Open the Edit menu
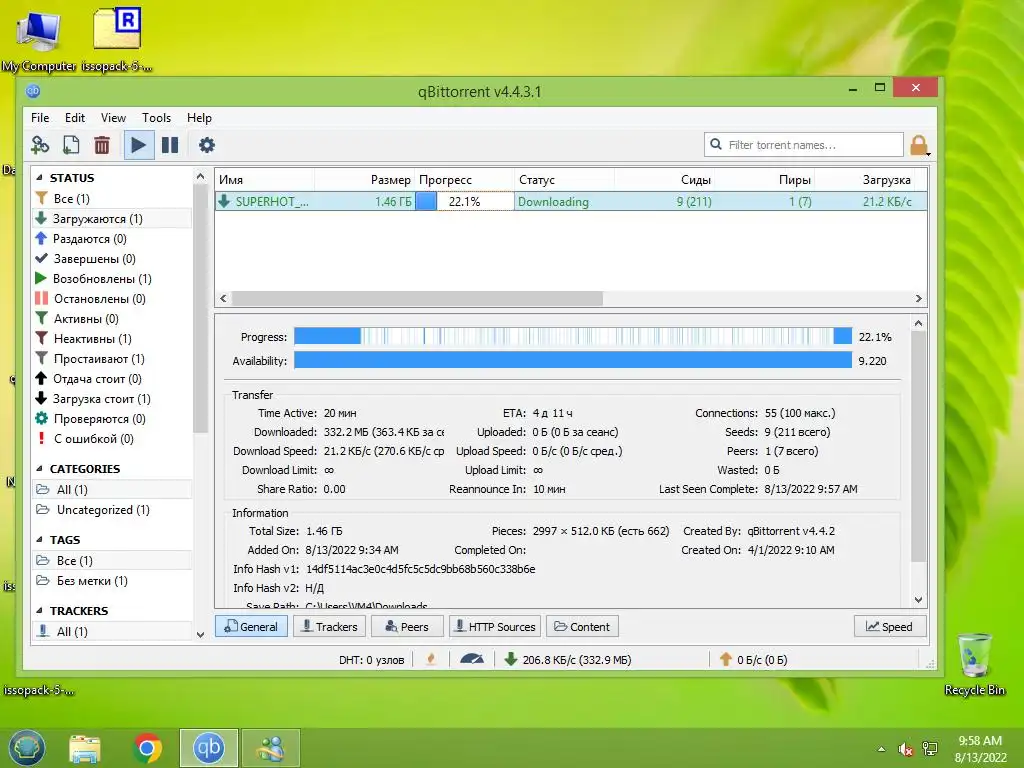Image resolution: width=1024 pixels, height=768 pixels. [74, 118]
